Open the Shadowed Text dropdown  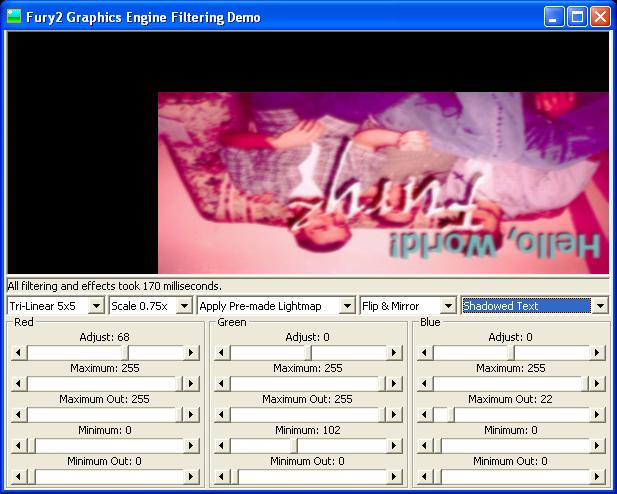(599, 306)
